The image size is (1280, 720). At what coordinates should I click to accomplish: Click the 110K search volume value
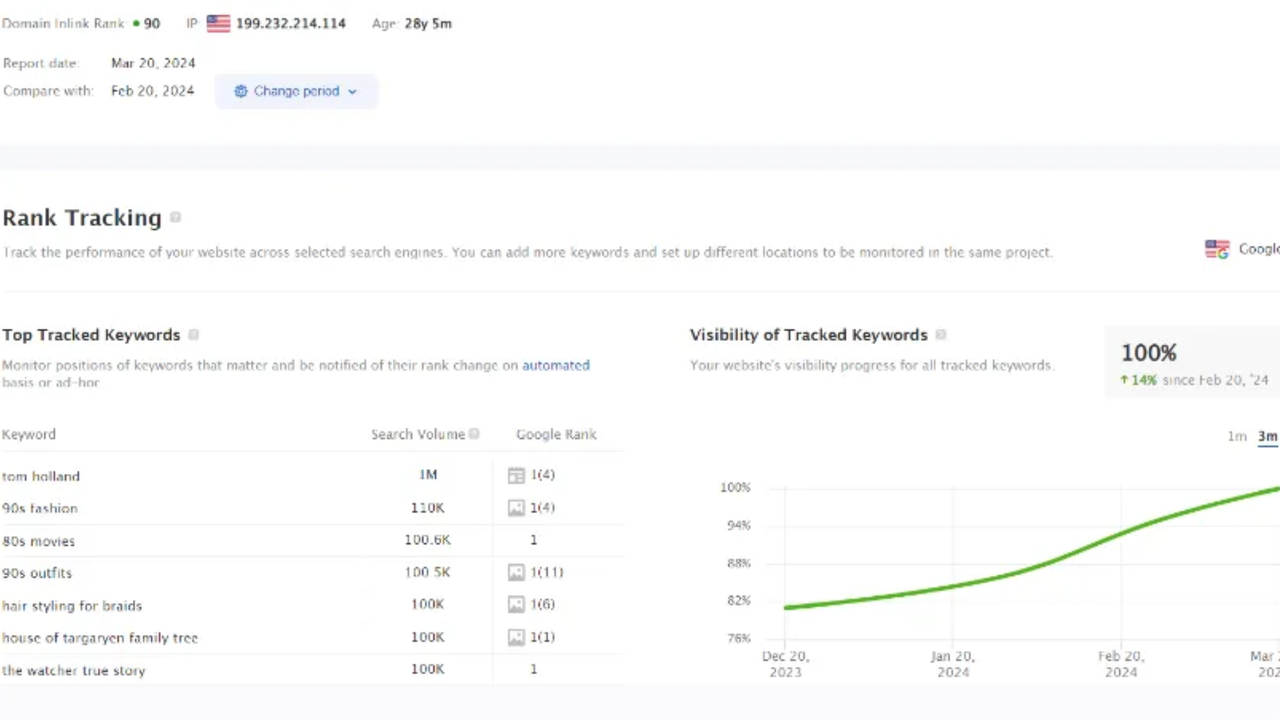(x=427, y=508)
